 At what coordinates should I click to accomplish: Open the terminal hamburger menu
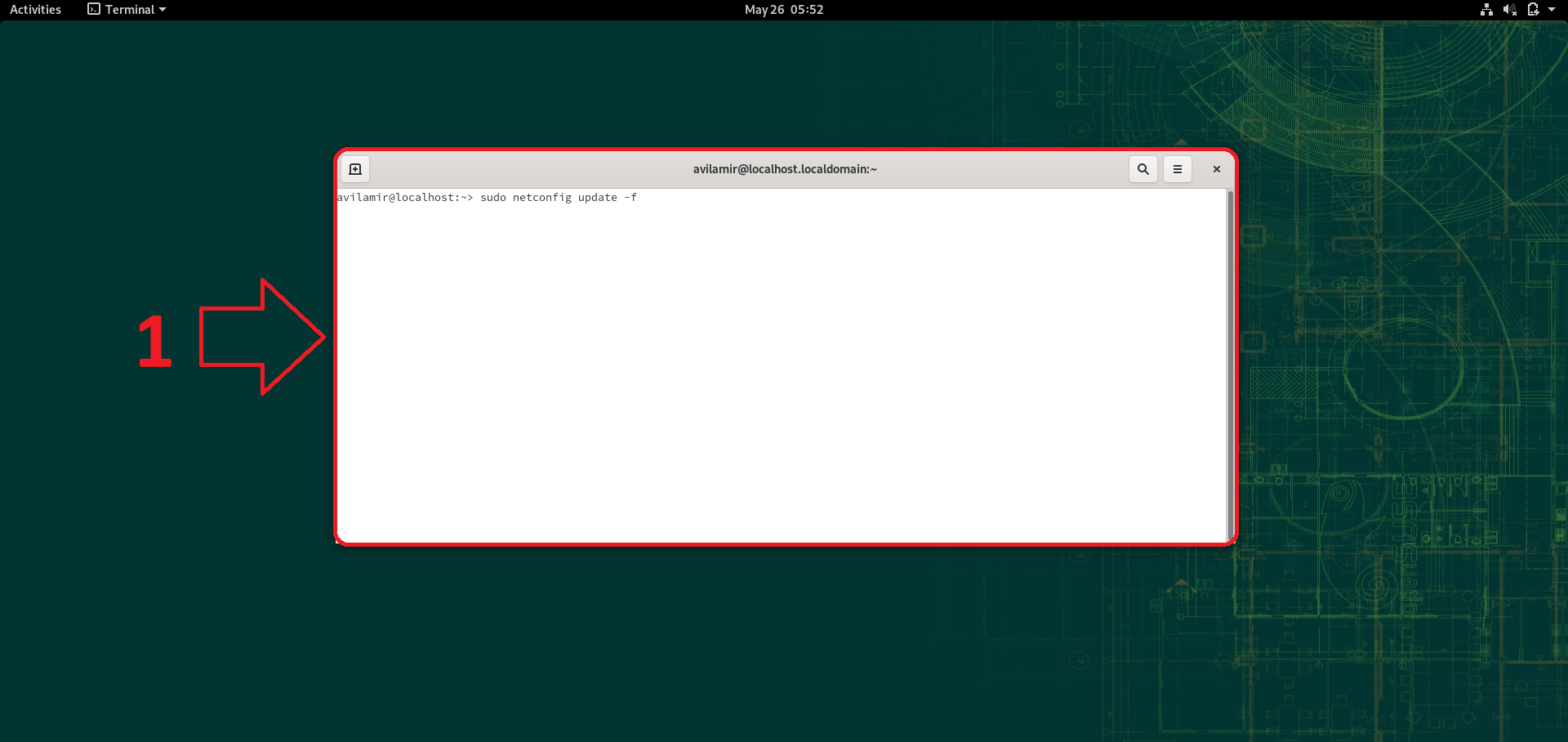pos(1177,169)
